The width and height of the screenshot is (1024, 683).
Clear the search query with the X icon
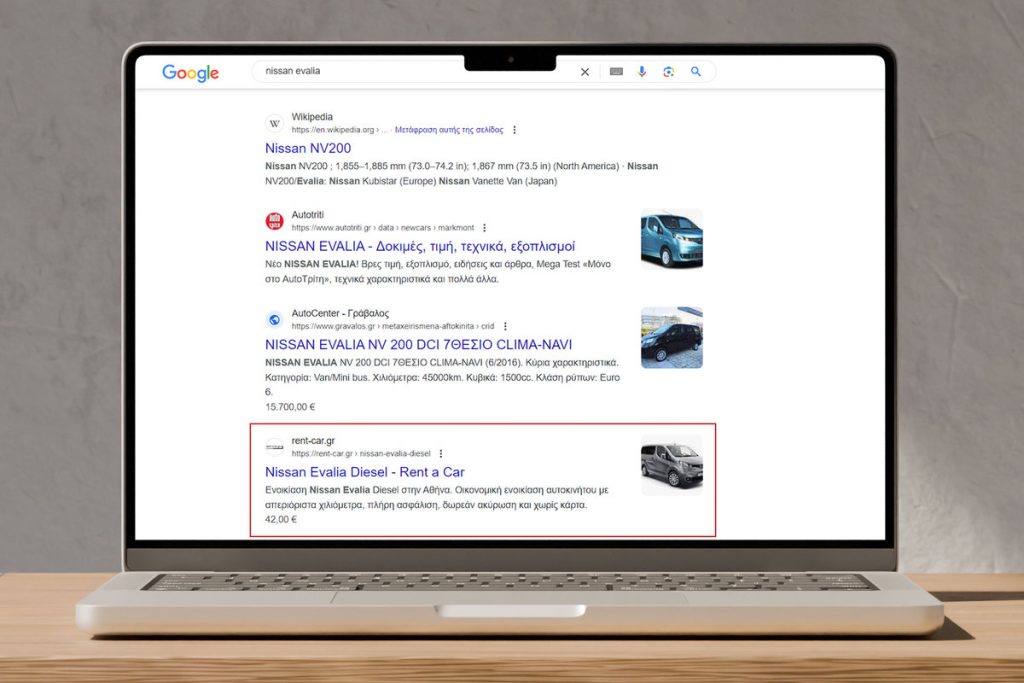point(584,72)
